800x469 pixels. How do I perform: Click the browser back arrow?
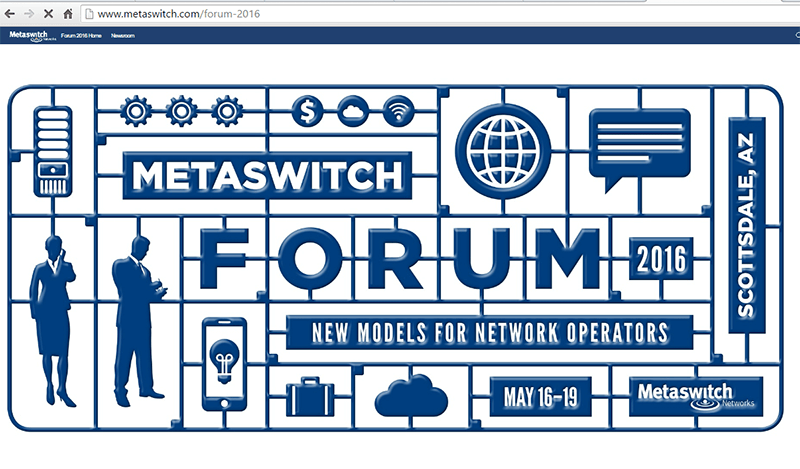click(9, 14)
